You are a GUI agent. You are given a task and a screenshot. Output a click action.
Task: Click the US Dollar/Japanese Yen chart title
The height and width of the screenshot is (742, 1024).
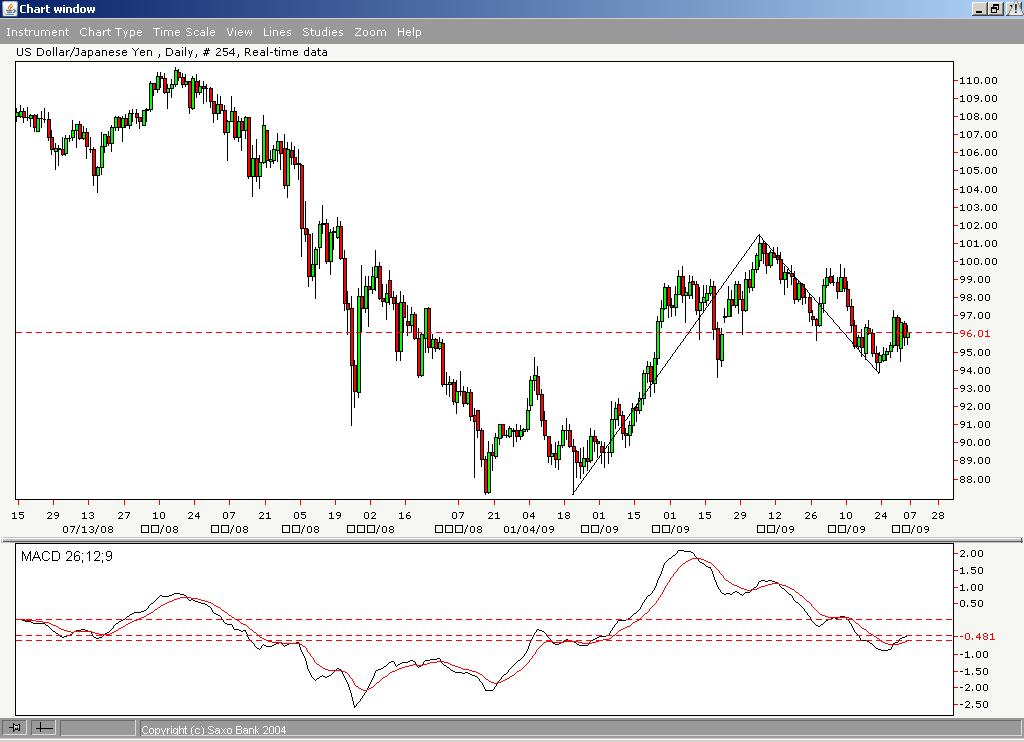[172, 52]
